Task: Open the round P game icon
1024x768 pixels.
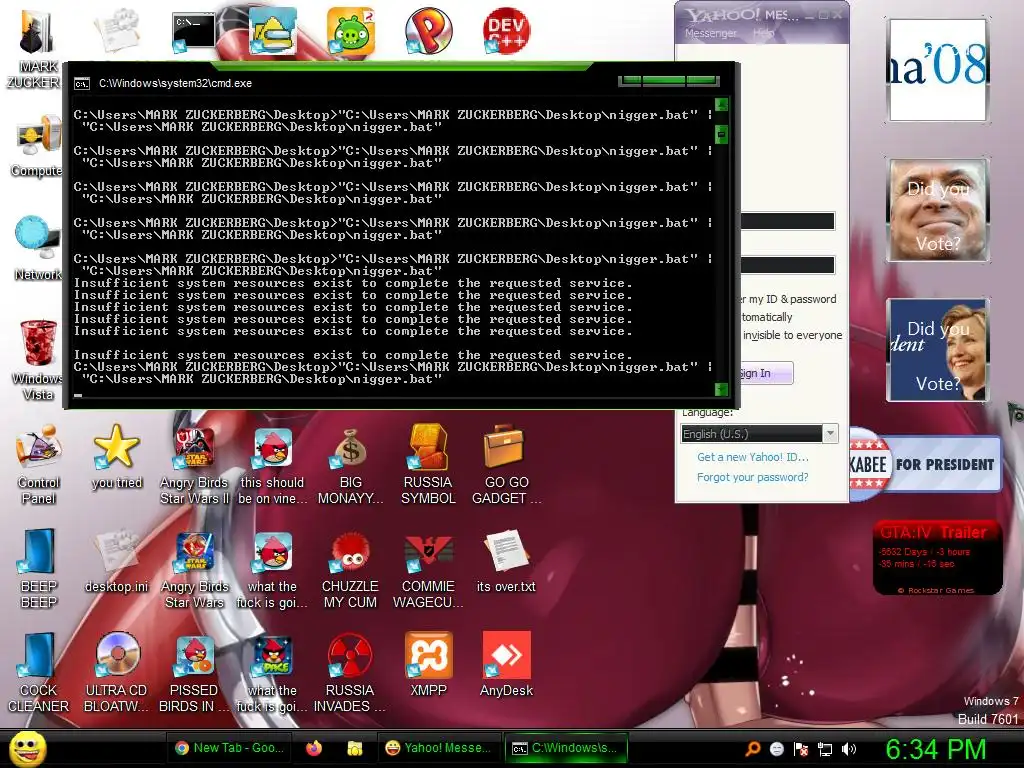Action: [x=428, y=31]
